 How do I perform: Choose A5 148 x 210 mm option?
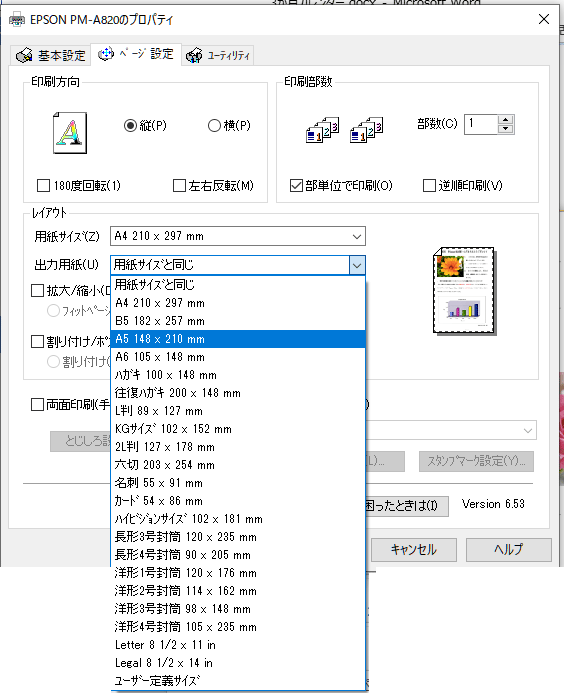pos(238,339)
